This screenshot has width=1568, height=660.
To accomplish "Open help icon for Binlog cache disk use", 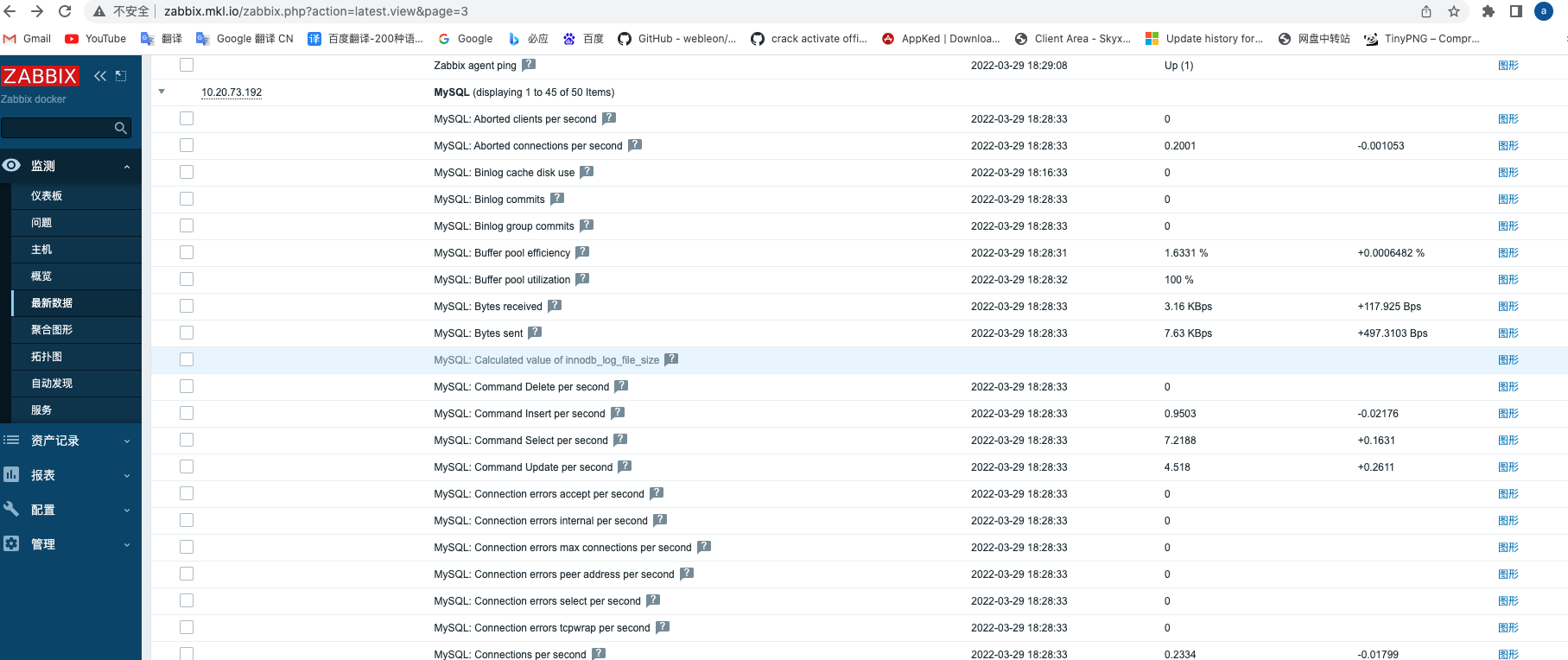I will (587, 172).
